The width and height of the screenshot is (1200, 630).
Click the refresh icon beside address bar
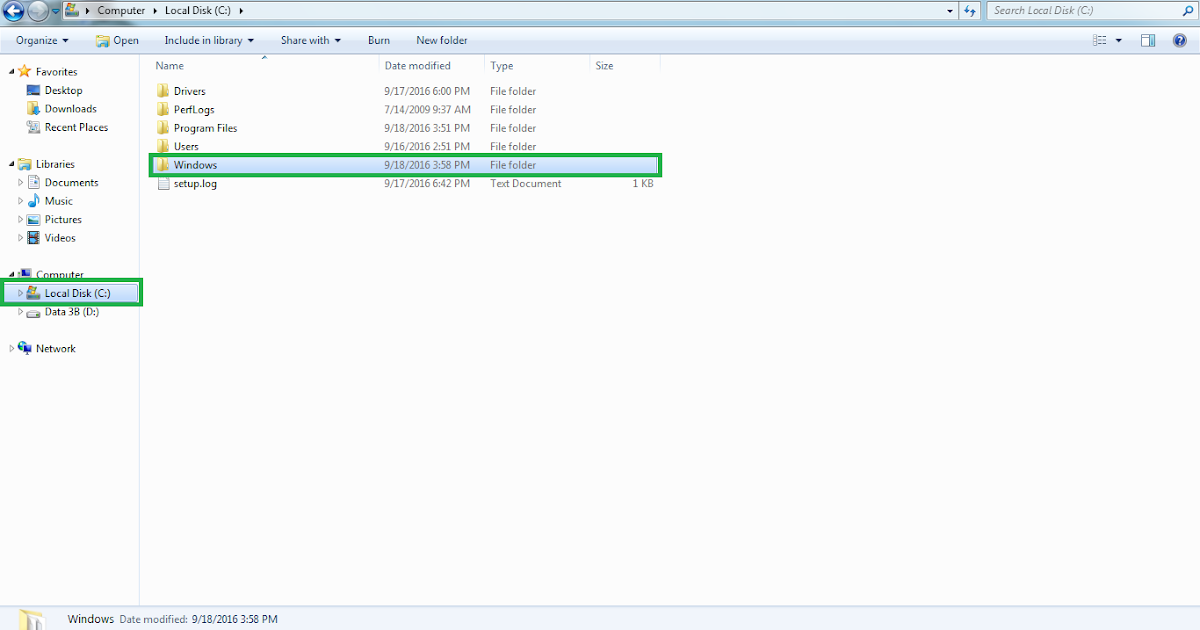pyautogui.click(x=969, y=10)
